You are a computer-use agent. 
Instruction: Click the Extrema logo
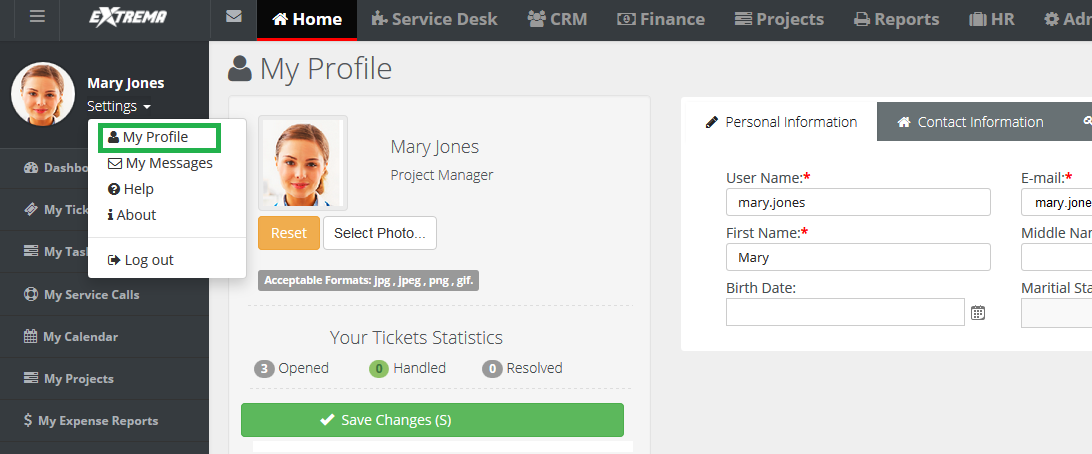point(127,17)
